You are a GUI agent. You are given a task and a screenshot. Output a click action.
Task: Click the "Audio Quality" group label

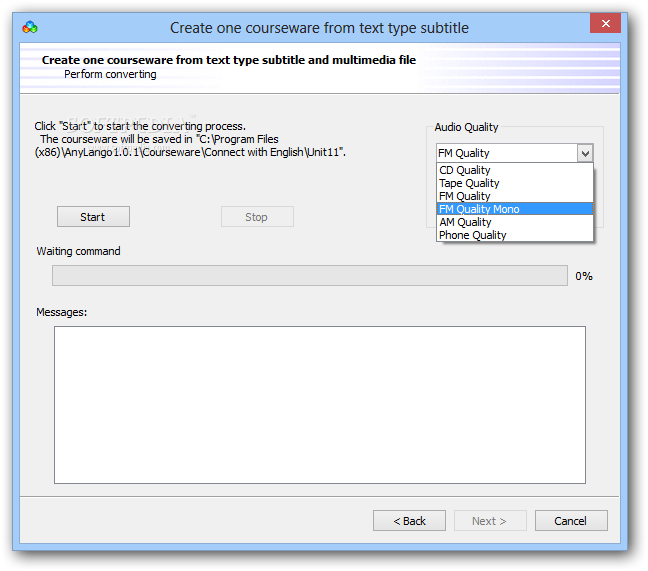(466, 127)
